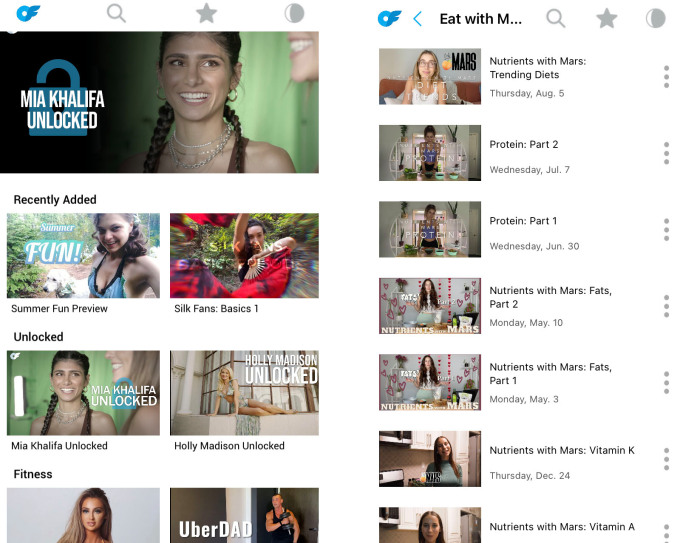Click search icon in Eat with M... header
680x543 pixels.
click(x=556, y=19)
